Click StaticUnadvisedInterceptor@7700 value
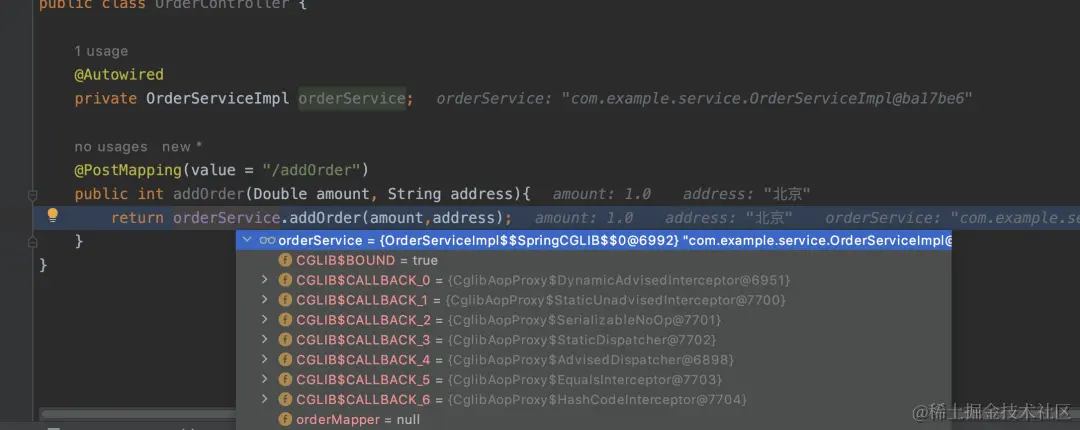 pyautogui.click(x=616, y=300)
